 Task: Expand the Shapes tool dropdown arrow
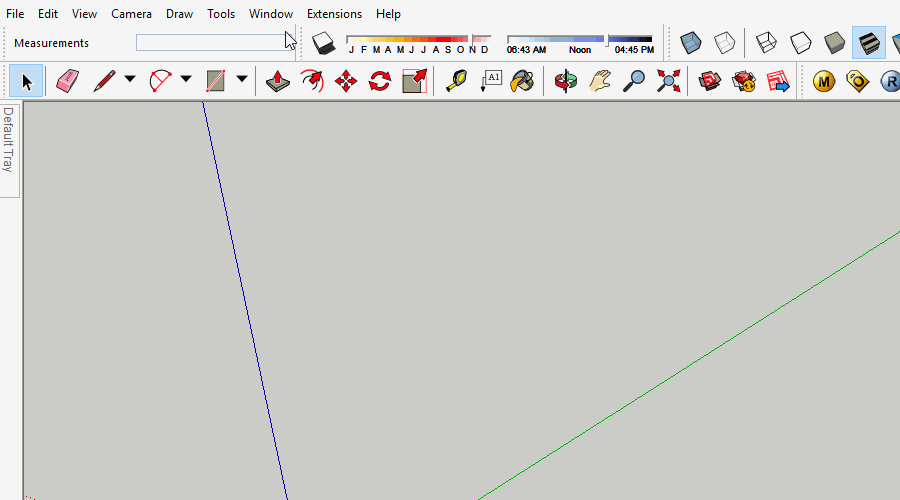pos(242,79)
